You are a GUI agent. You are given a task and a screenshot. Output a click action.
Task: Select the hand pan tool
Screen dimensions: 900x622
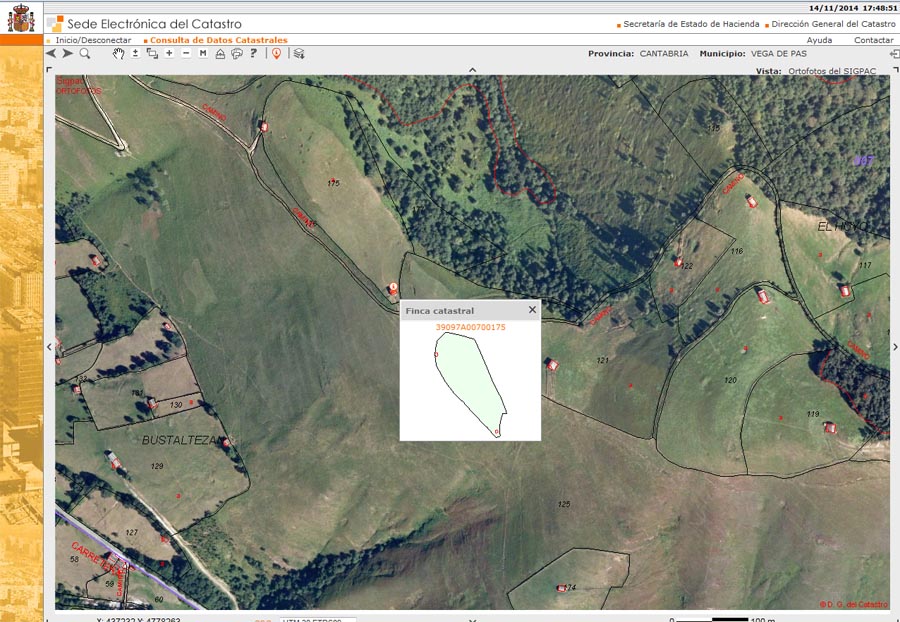(x=118, y=53)
